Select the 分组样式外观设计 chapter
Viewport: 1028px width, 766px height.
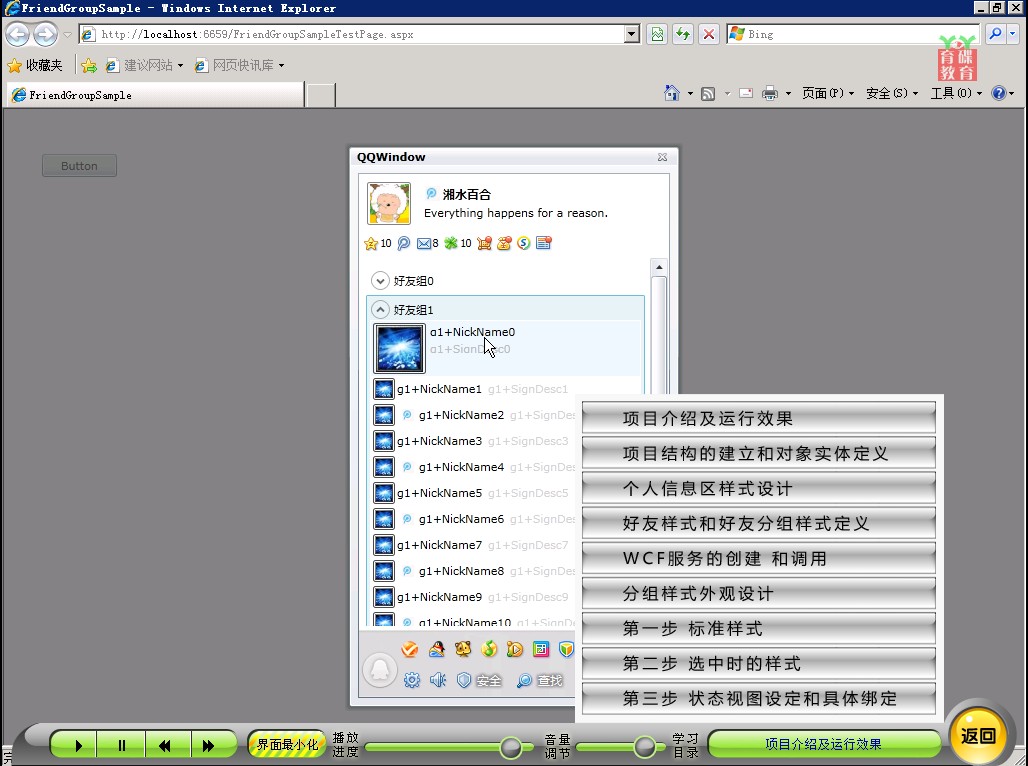point(759,594)
